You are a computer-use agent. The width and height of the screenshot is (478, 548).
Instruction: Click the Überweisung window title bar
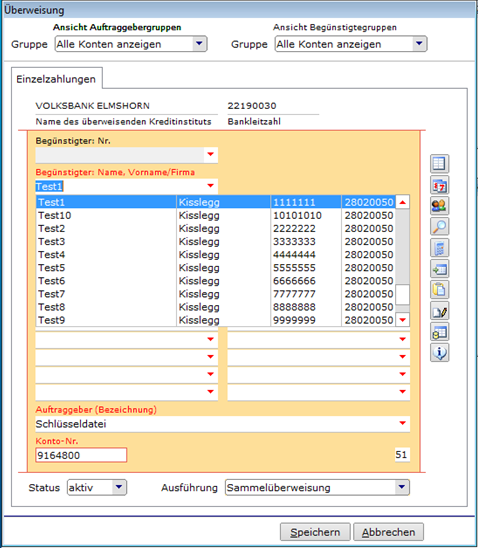pyautogui.click(x=239, y=10)
